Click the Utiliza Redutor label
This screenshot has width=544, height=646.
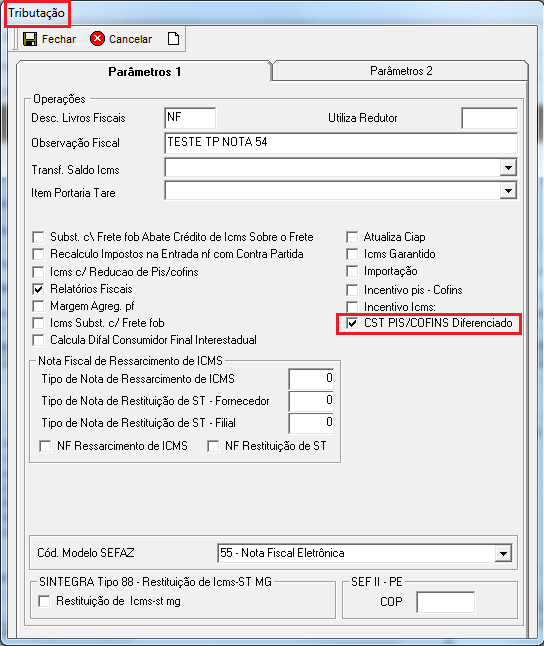[x=363, y=118]
